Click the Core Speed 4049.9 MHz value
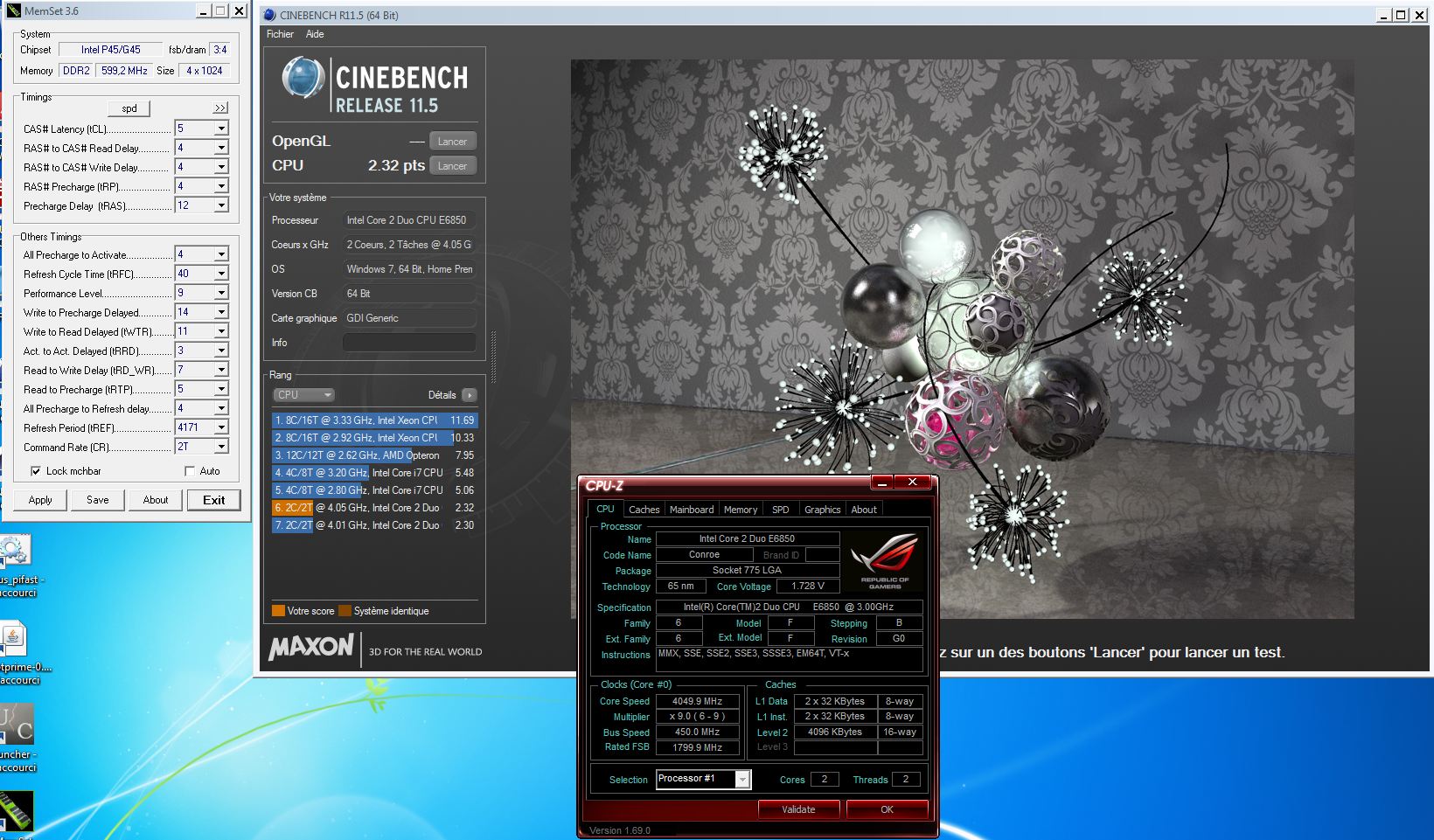Image resolution: width=1434 pixels, height=840 pixels. pos(697,701)
